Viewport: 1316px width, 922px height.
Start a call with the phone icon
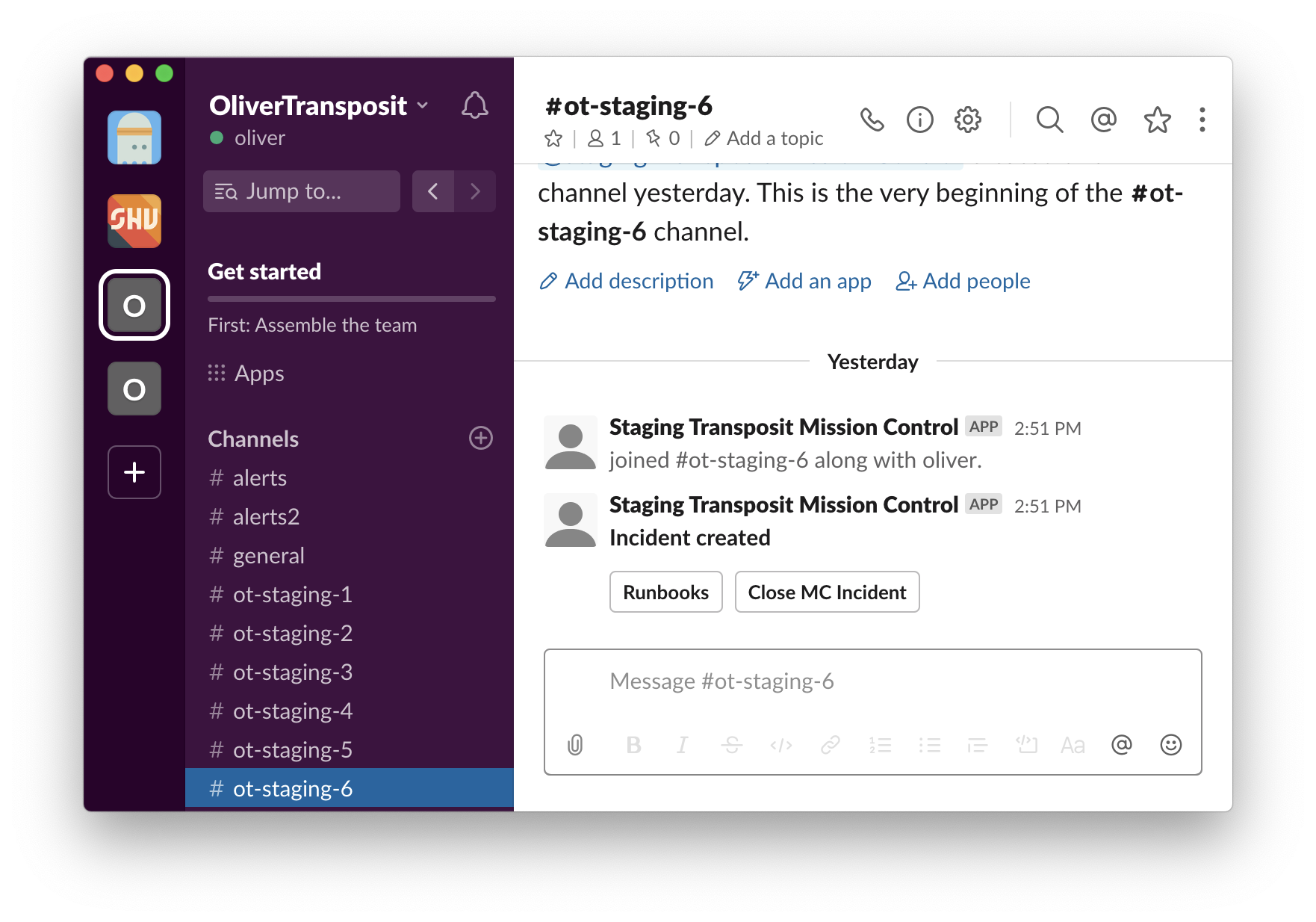click(872, 120)
